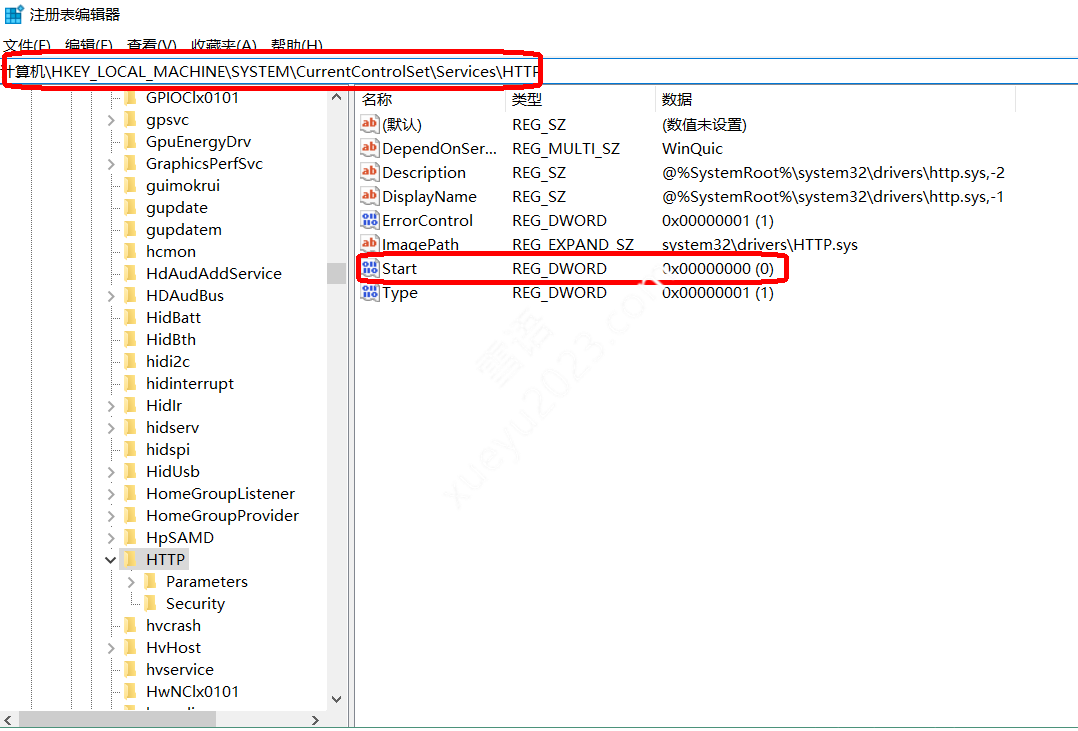Screen dimensions: 1078x731
Task: Select the Type registry value
Action: [x=400, y=293]
